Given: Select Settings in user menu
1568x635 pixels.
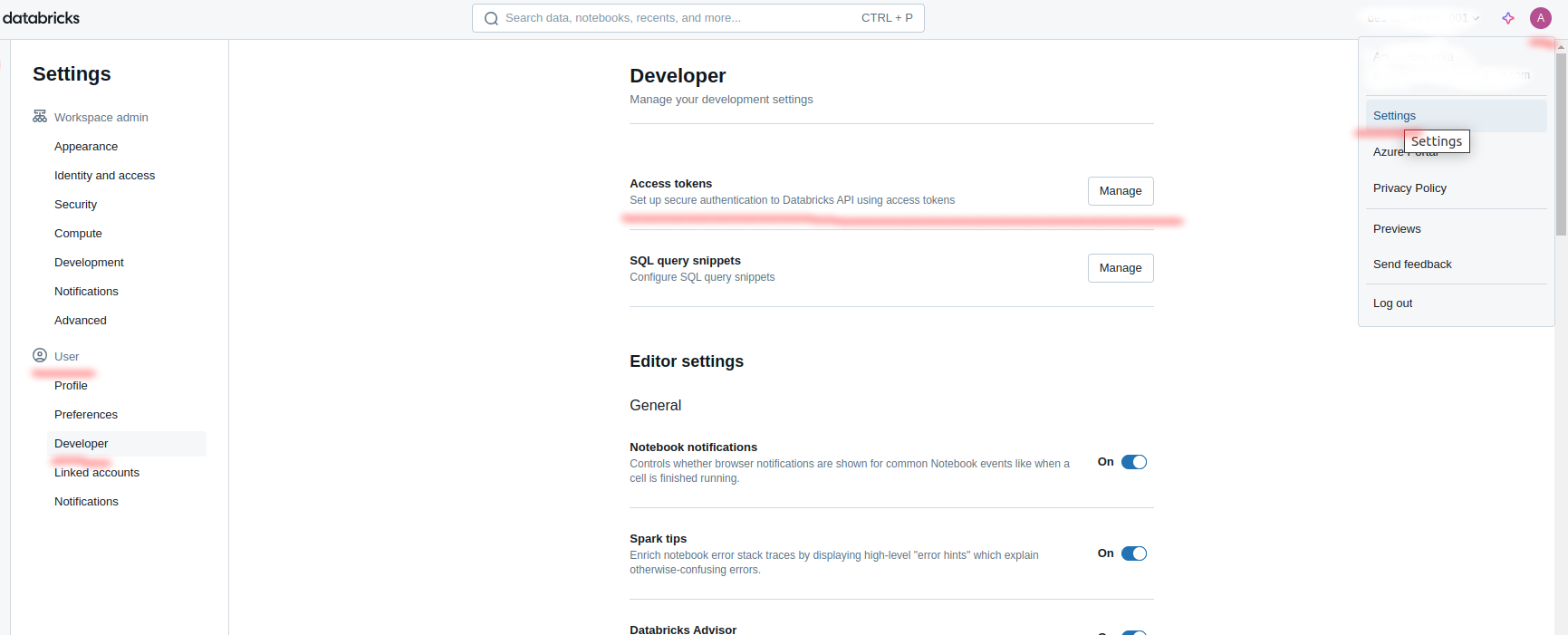Looking at the screenshot, I should (1457, 116).
